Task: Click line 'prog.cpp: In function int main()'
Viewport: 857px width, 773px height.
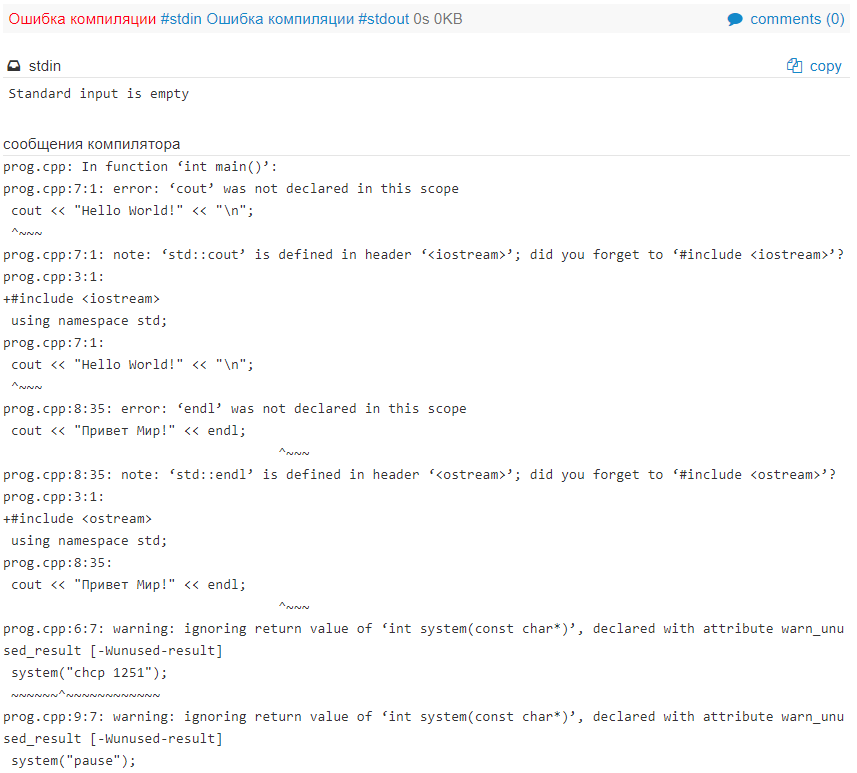Action: click(140, 167)
